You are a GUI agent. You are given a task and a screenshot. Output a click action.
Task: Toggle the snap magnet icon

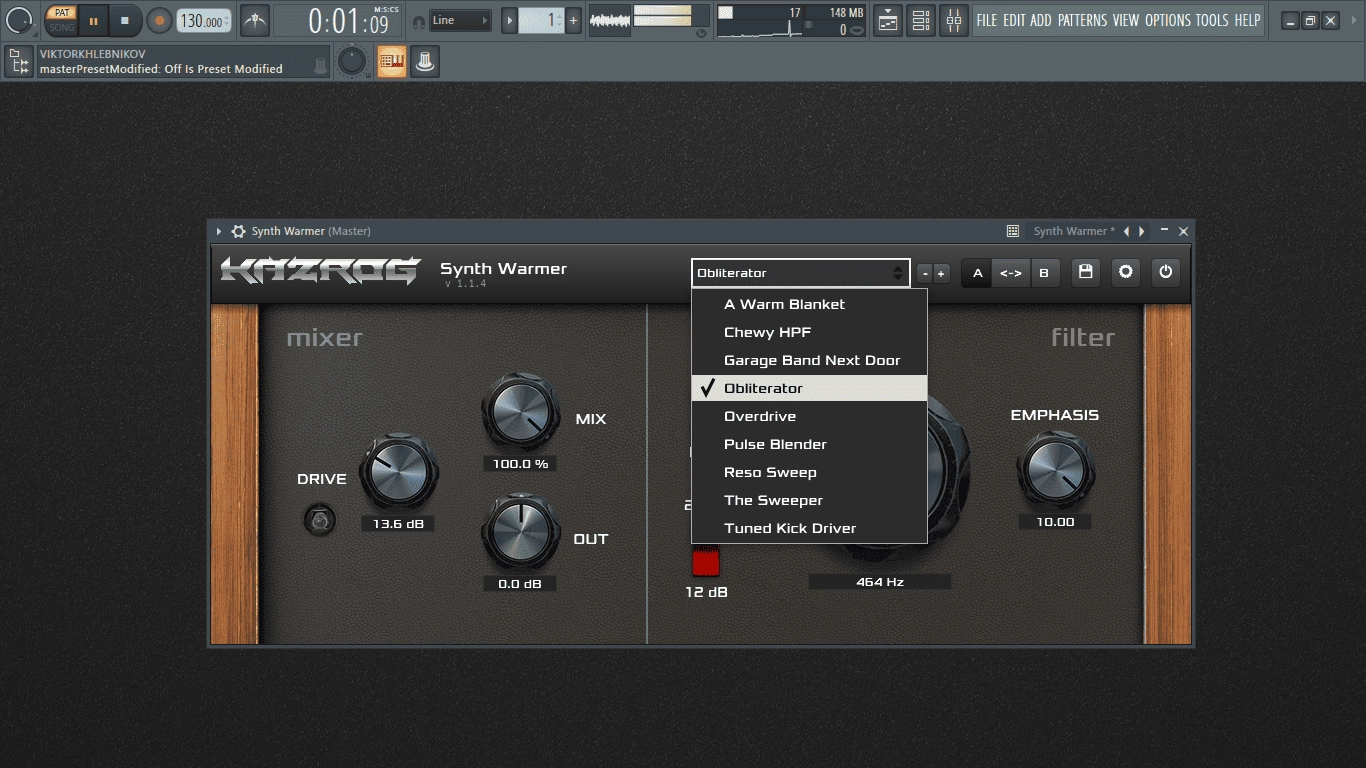(418, 21)
